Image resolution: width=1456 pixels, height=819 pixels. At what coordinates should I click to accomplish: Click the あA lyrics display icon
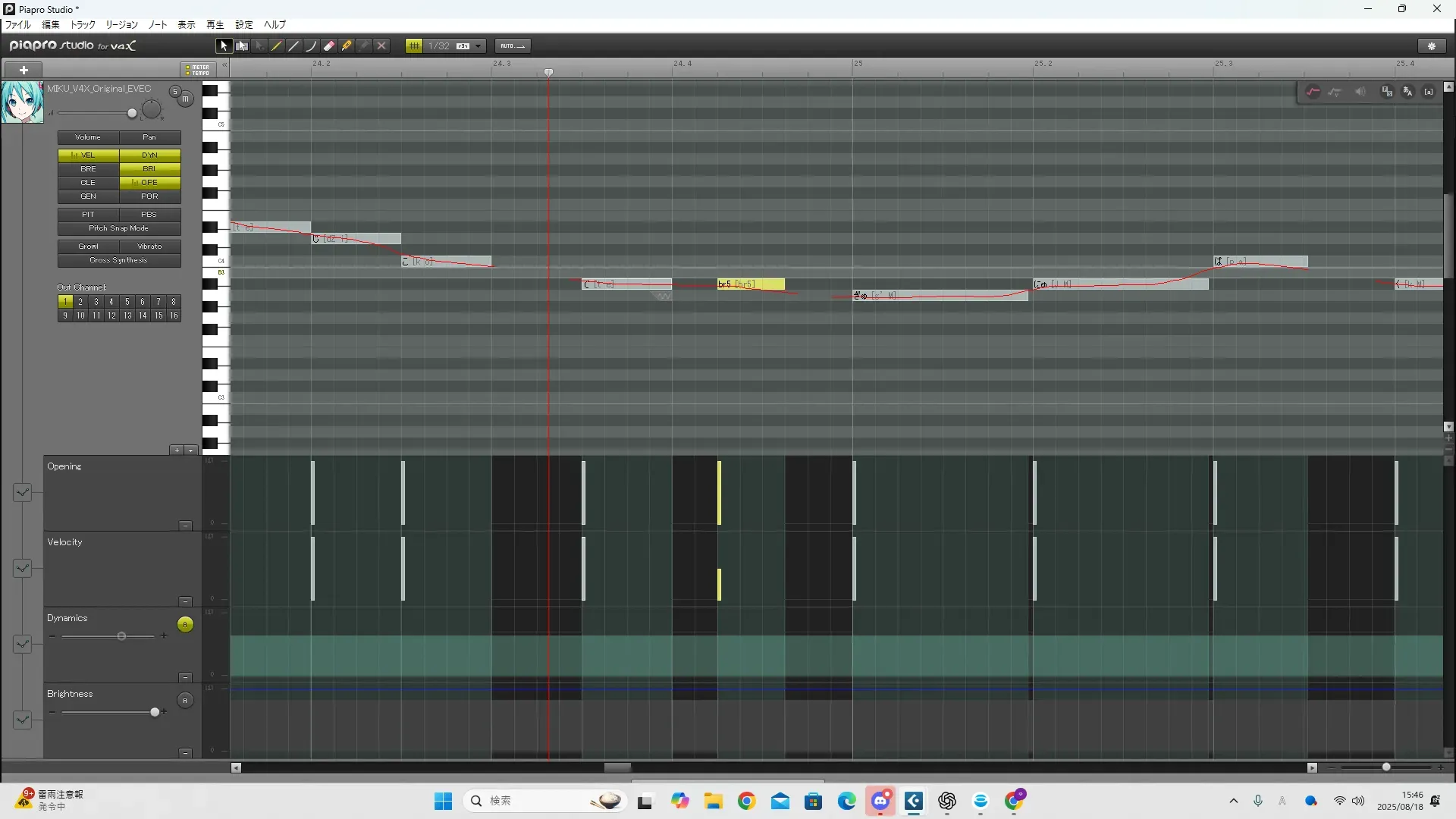[x=1407, y=92]
